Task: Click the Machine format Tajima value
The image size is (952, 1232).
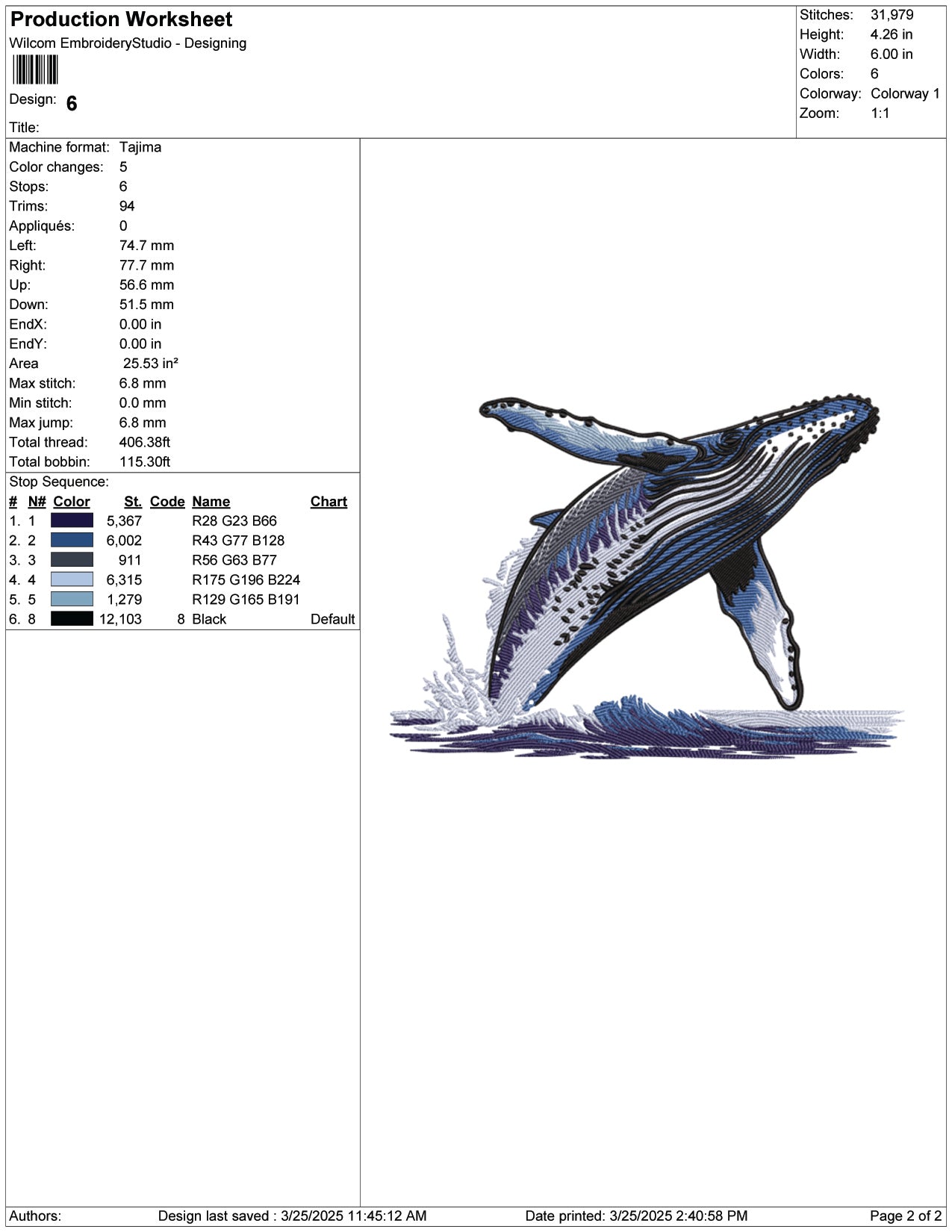Action: (140, 147)
